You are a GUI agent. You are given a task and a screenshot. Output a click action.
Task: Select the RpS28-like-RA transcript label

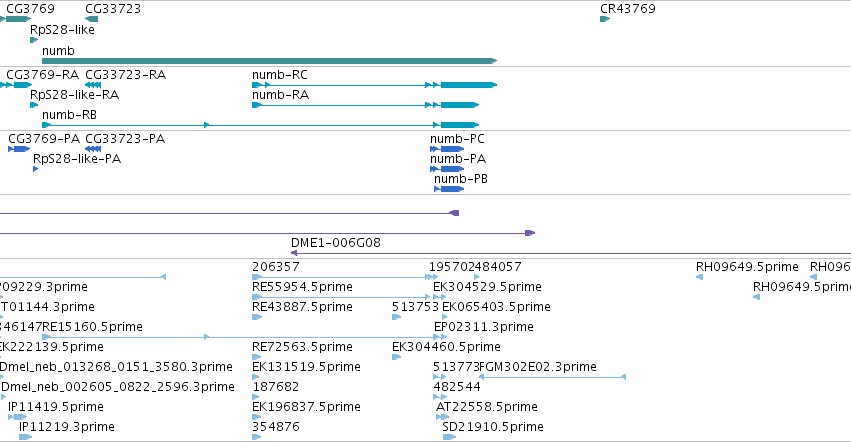[x=74, y=94]
